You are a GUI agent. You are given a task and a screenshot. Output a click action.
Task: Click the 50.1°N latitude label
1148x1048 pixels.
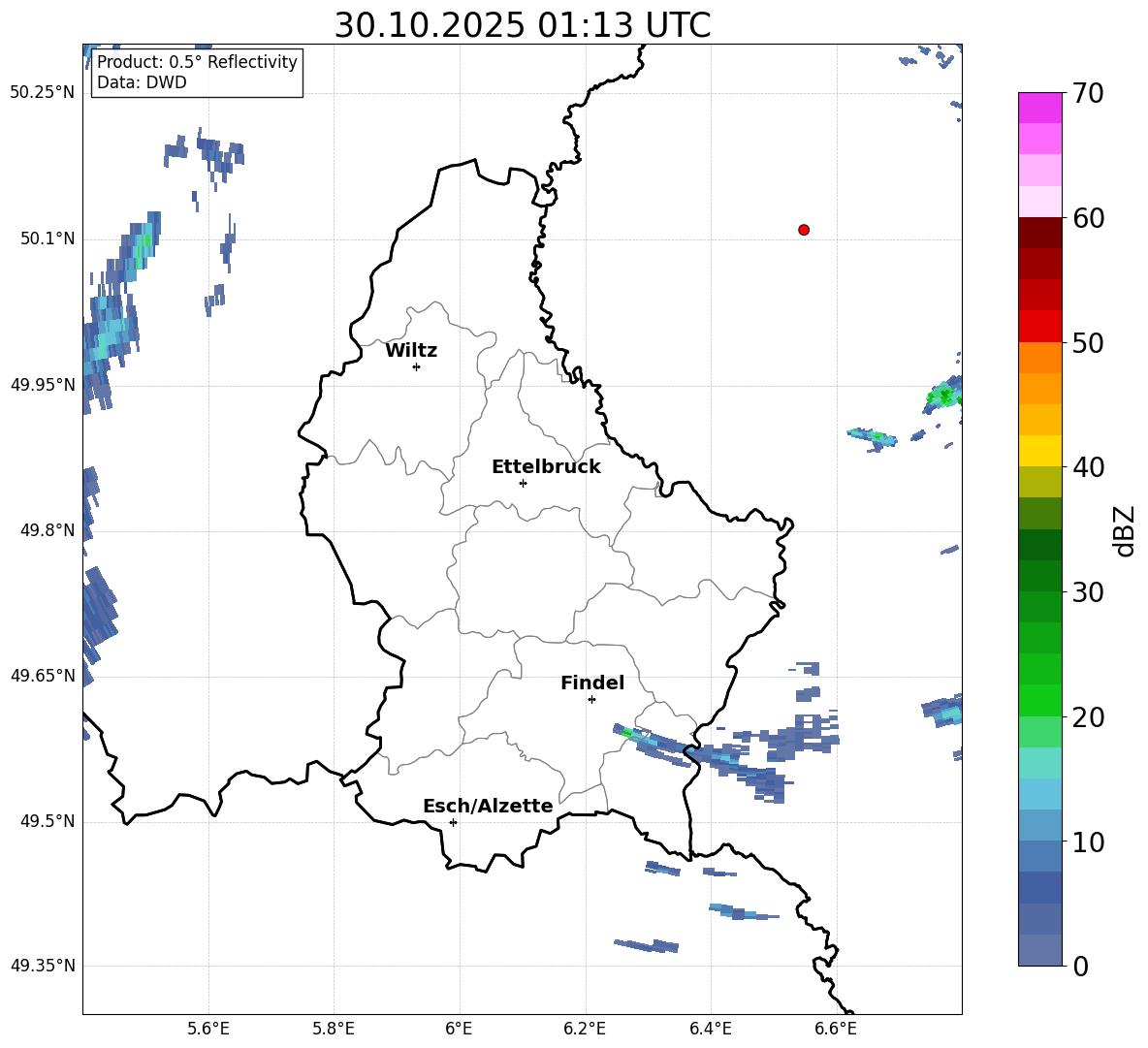click(47, 238)
